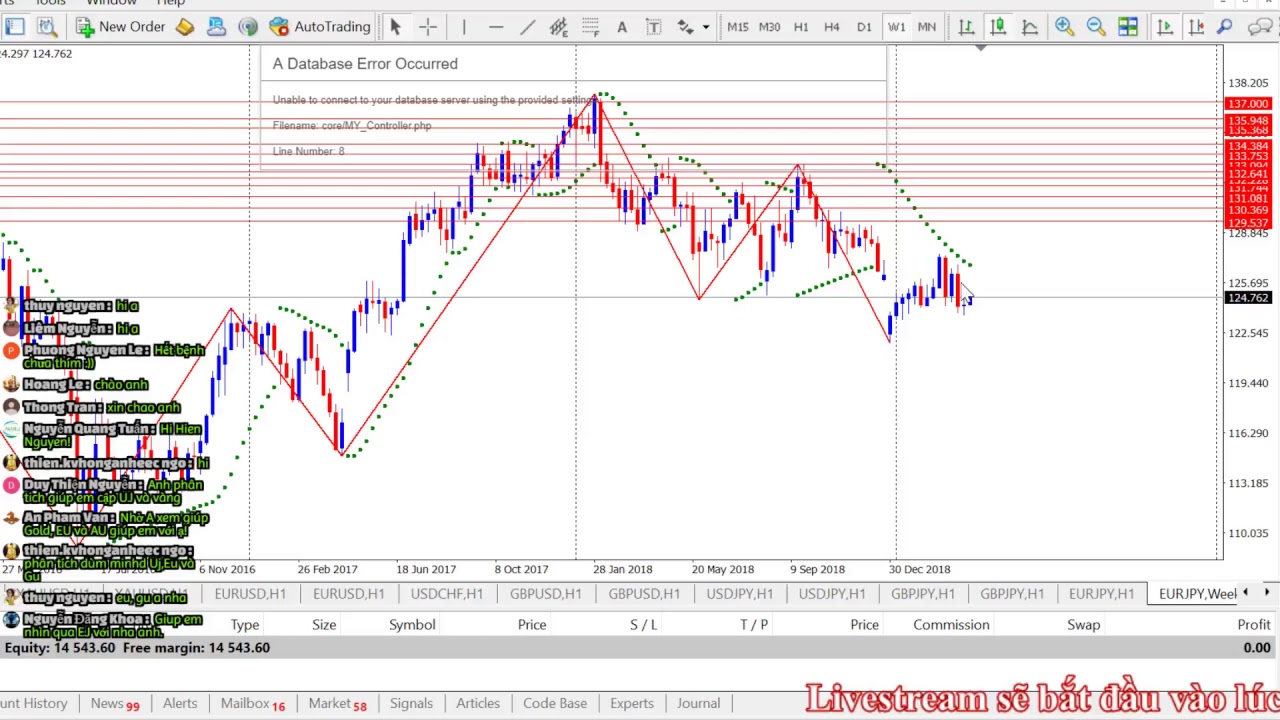This screenshot has height=720, width=1280.
Task: Select the vertical line drawing tool
Action: coord(464,27)
